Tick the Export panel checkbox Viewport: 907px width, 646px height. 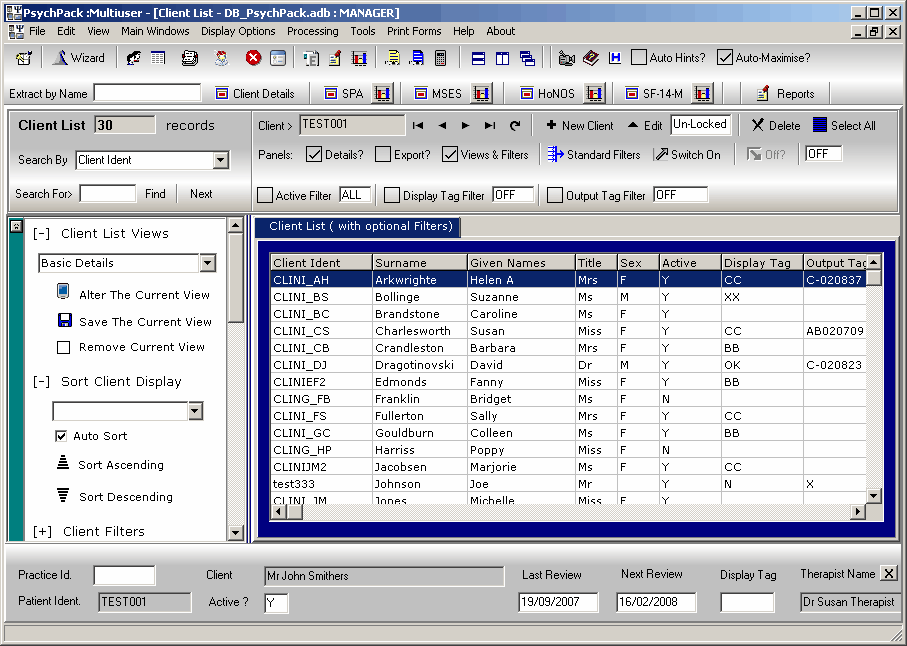pyautogui.click(x=383, y=155)
